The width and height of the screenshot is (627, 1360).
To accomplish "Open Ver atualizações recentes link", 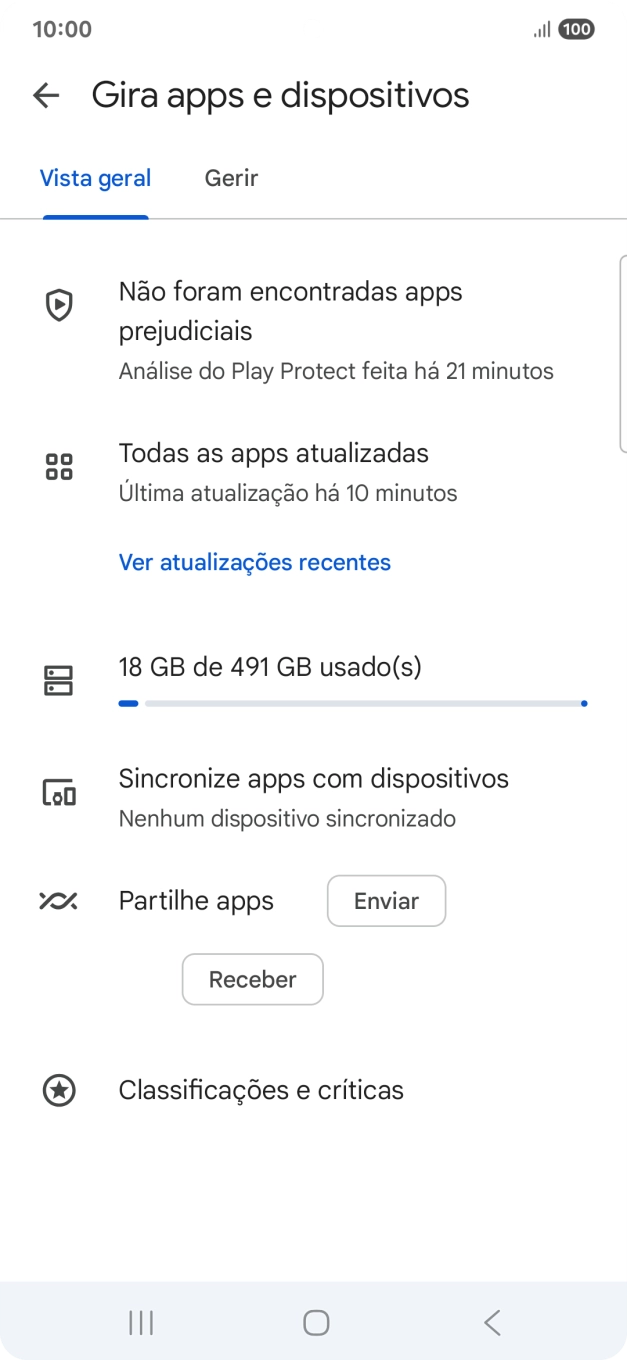I will pyautogui.click(x=254, y=563).
